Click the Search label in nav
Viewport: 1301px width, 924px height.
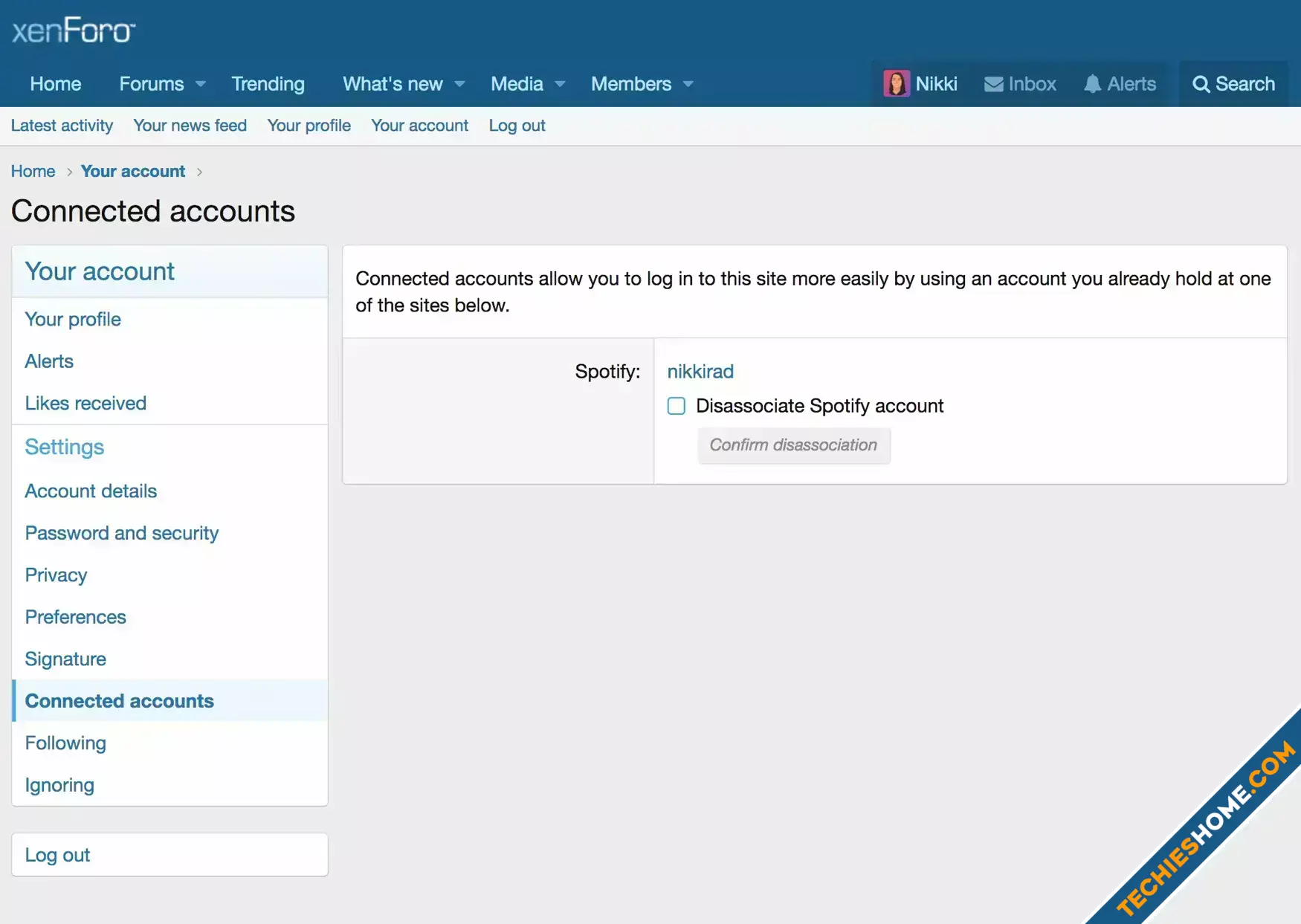coord(1244,83)
